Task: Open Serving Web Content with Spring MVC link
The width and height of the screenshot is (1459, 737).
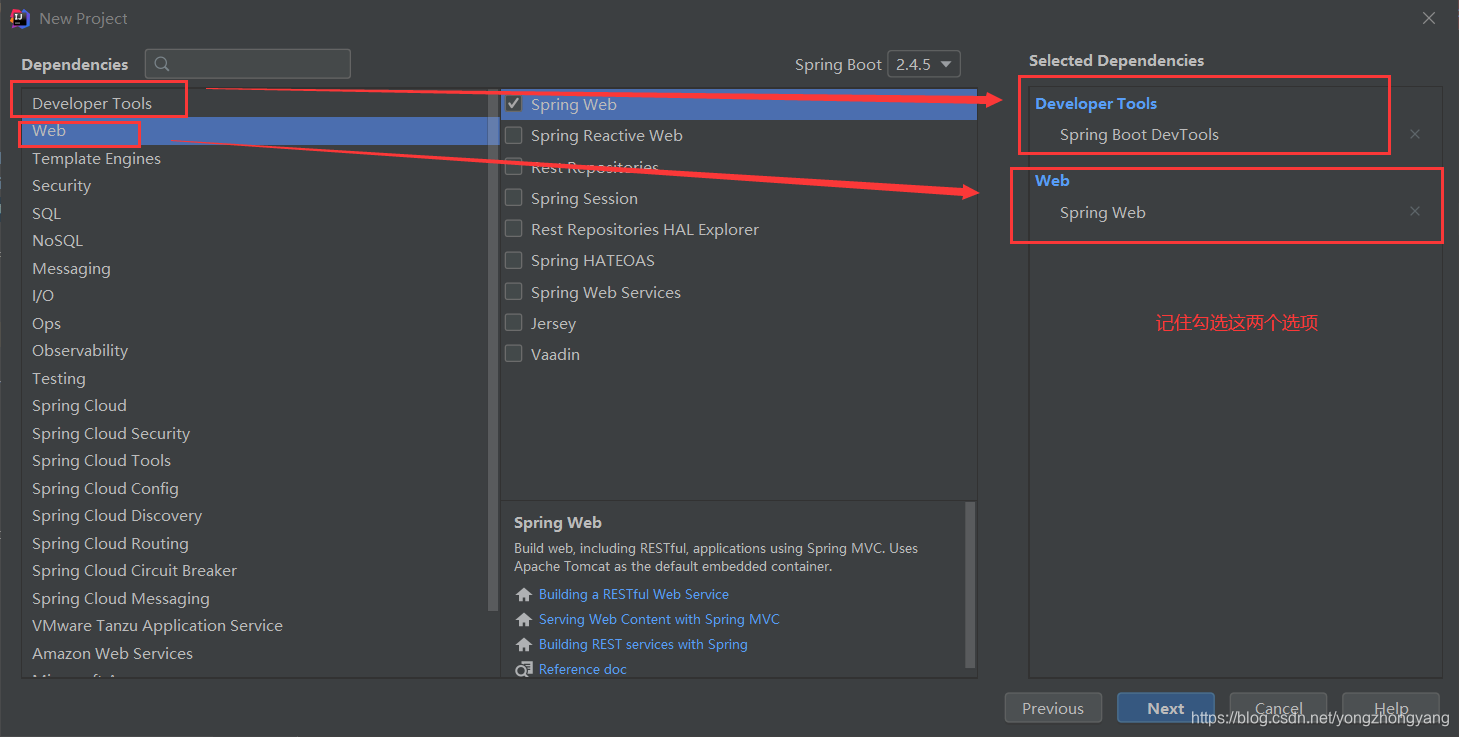Action: click(659, 619)
